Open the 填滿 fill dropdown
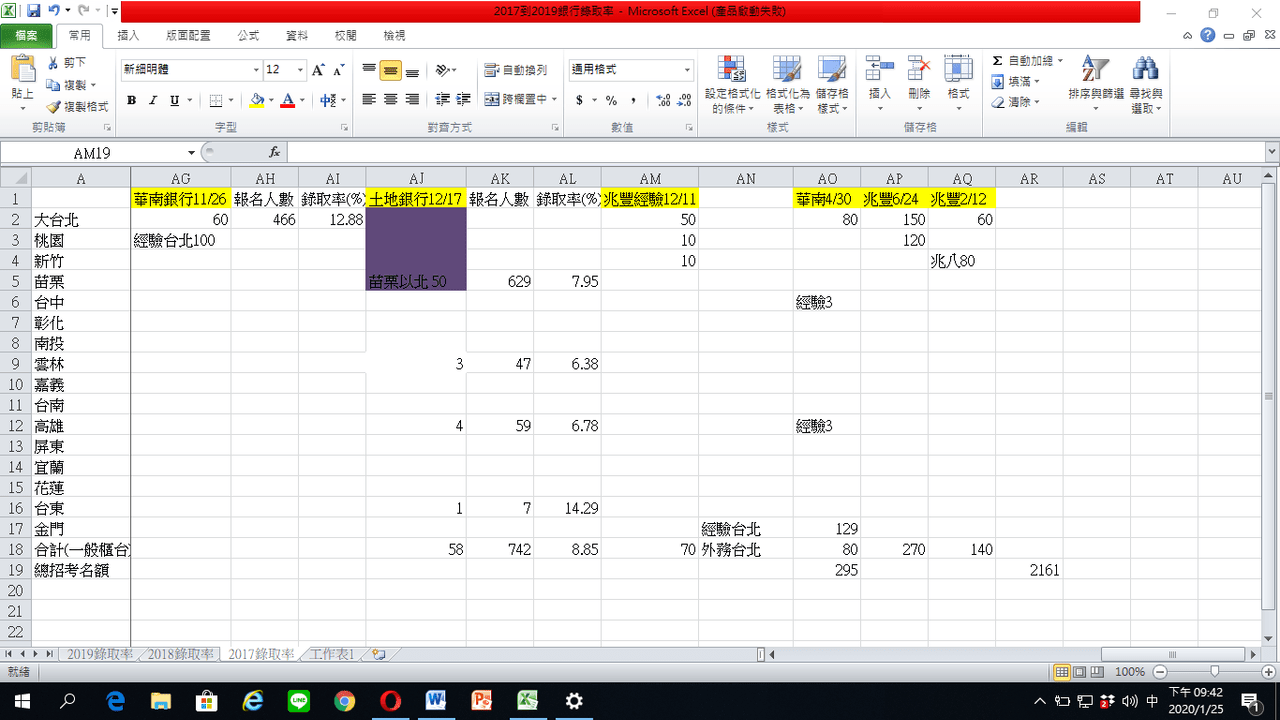1280x720 pixels. pos(1016,82)
